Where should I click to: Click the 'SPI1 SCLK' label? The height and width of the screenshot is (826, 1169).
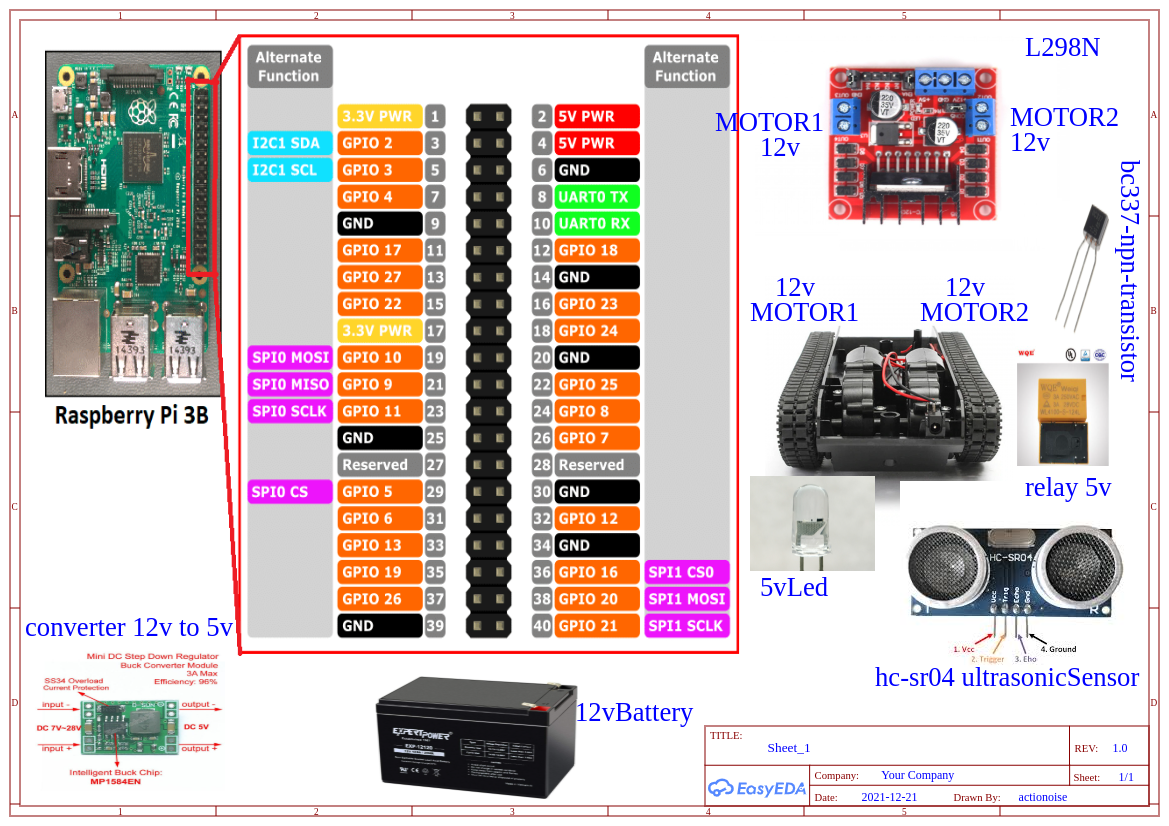(687, 625)
